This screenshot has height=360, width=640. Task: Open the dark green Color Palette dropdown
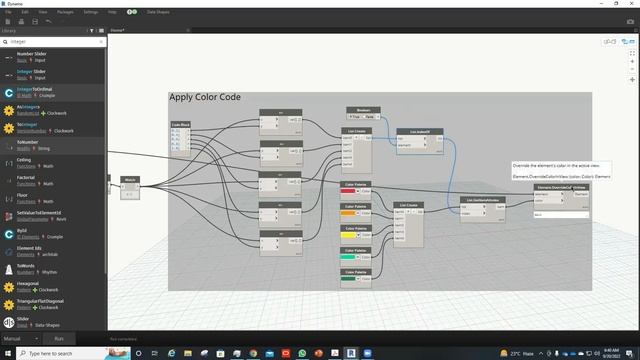click(358, 279)
